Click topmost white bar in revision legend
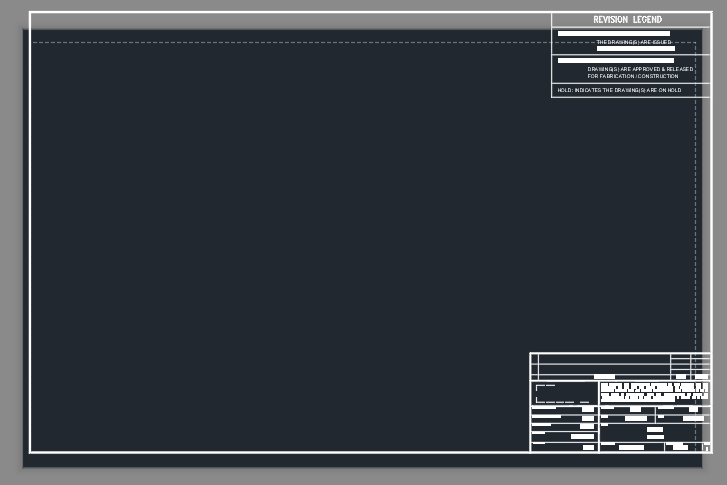 (613, 33)
